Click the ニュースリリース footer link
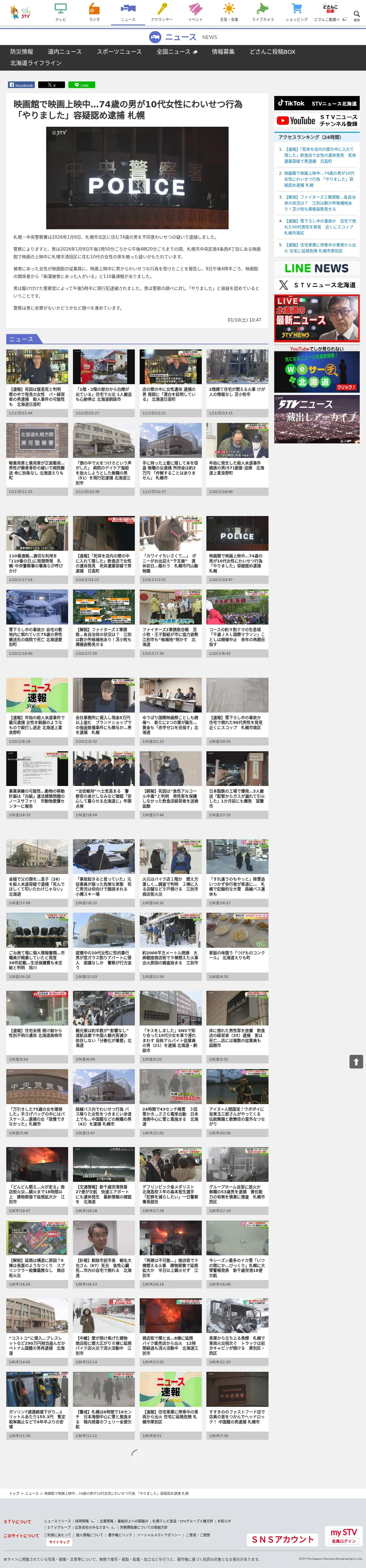366x1568 pixels. [x=57, y=1520]
